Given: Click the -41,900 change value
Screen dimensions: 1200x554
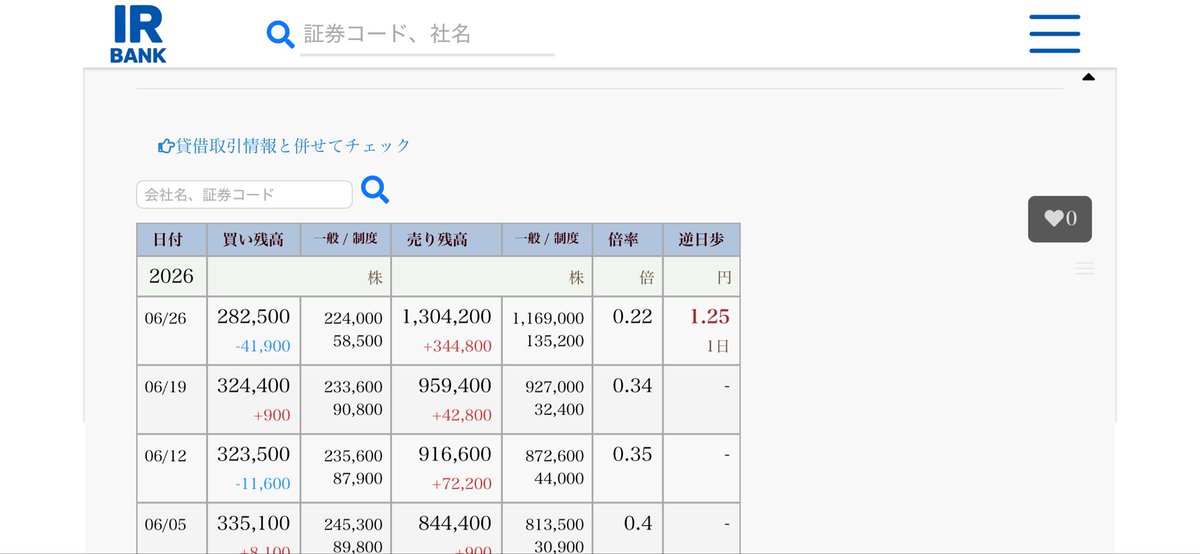Looking at the screenshot, I should 264,346.
